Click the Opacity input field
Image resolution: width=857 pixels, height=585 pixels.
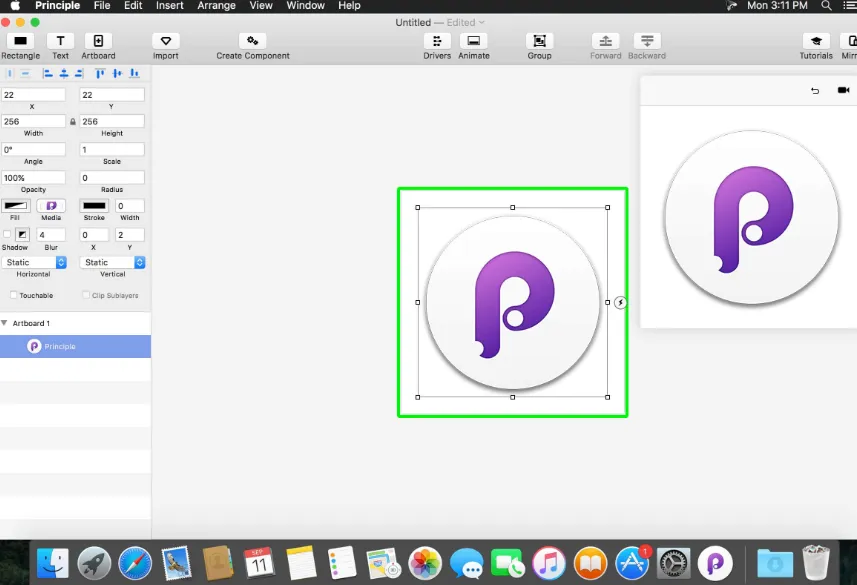33,178
